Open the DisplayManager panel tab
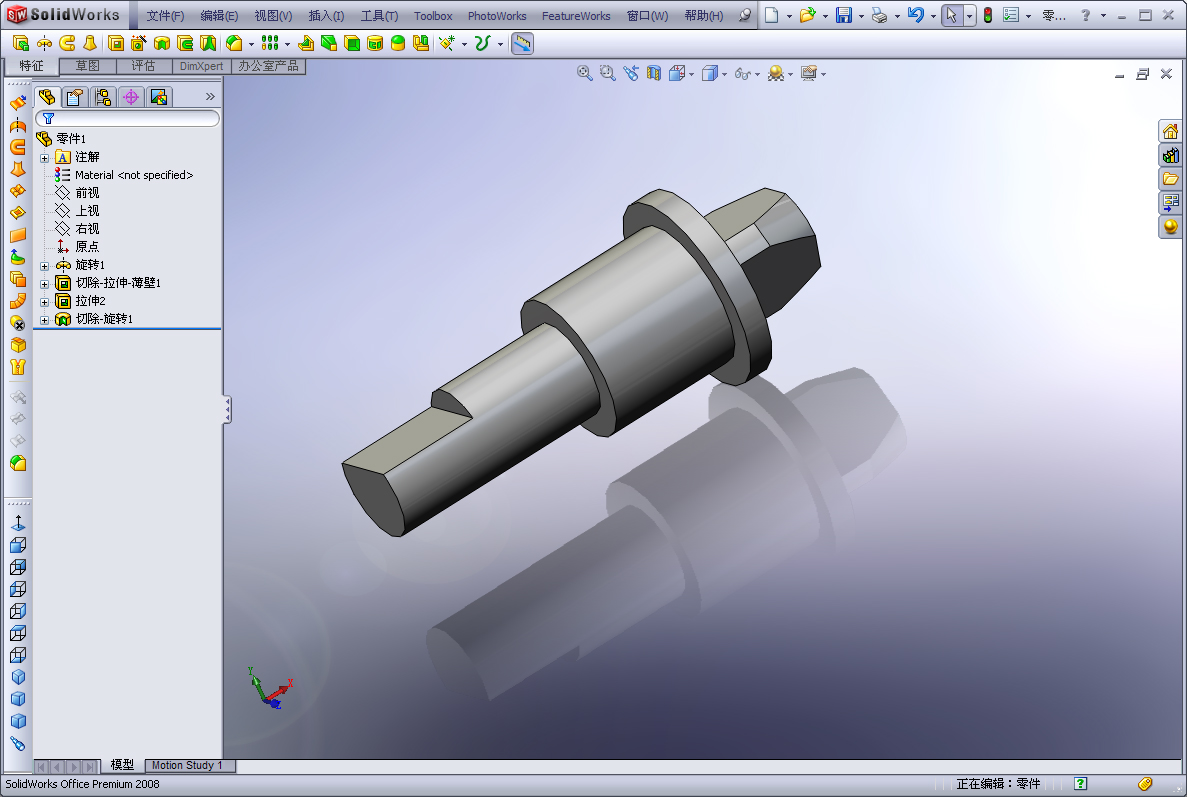 tap(159, 97)
